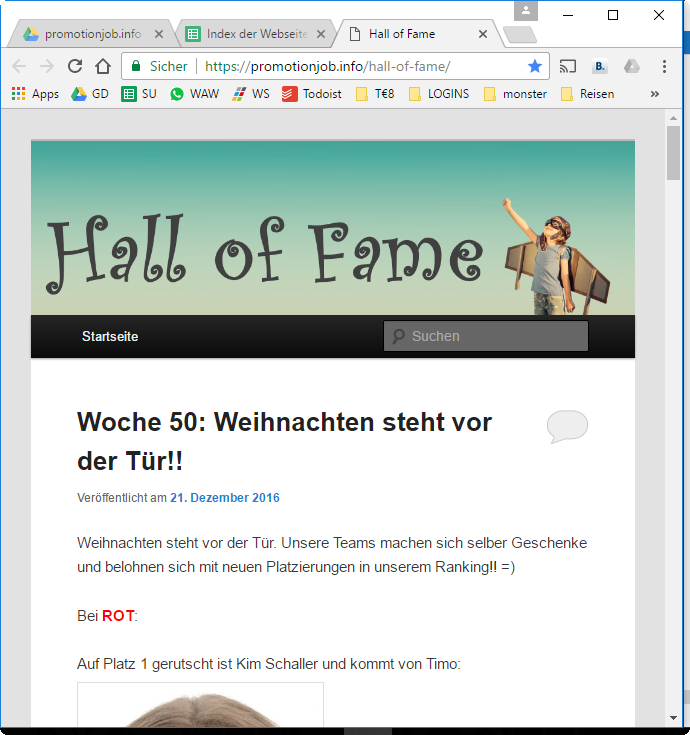Viewport: 690px width, 735px height.
Task: Open the Todoist bookmark
Action: pos(312,94)
